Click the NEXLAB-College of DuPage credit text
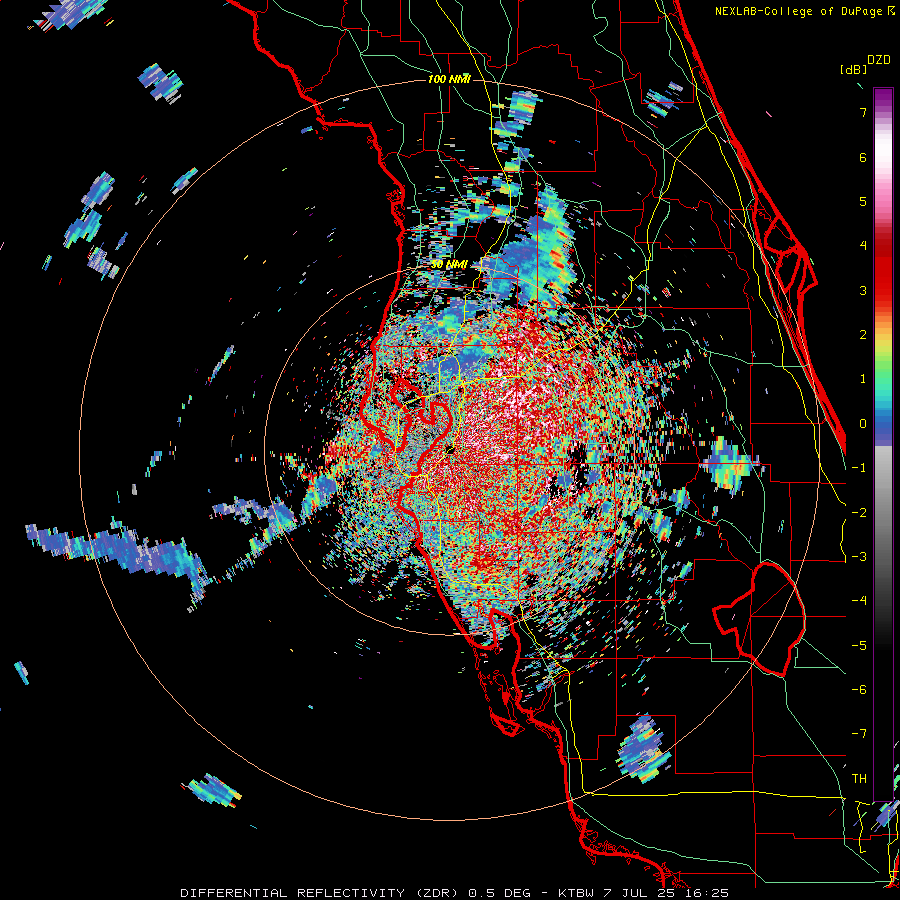 tap(804, 11)
